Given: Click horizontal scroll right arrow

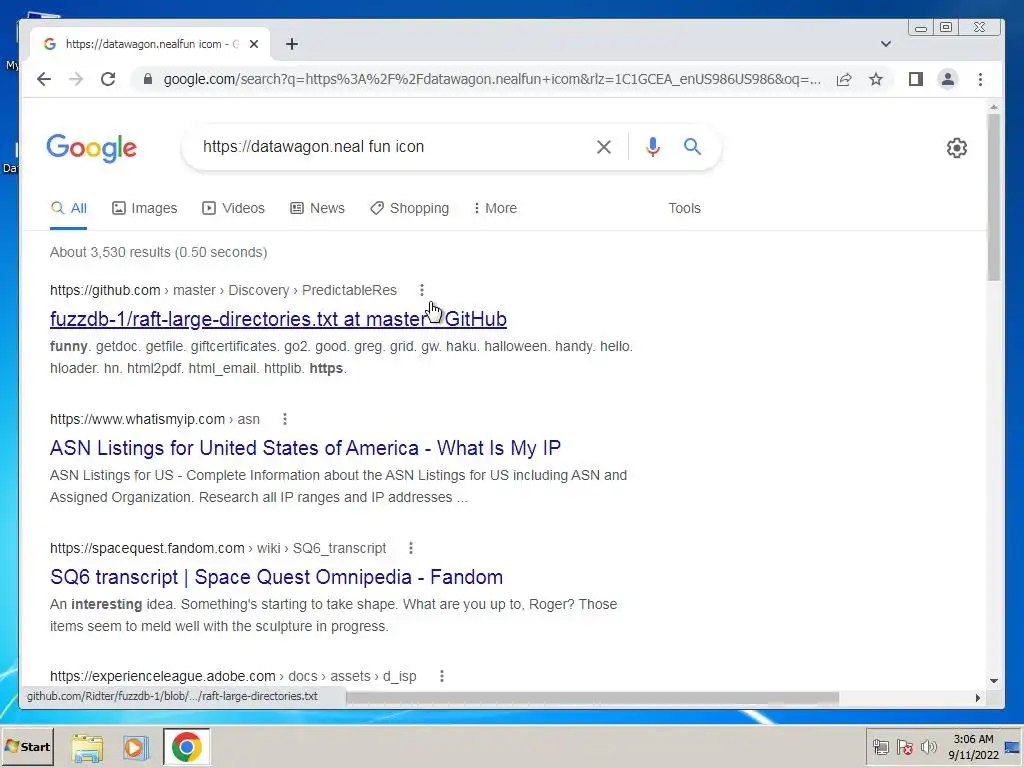Looking at the screenshot, I should pyautogui.click(x=978, y=697).
